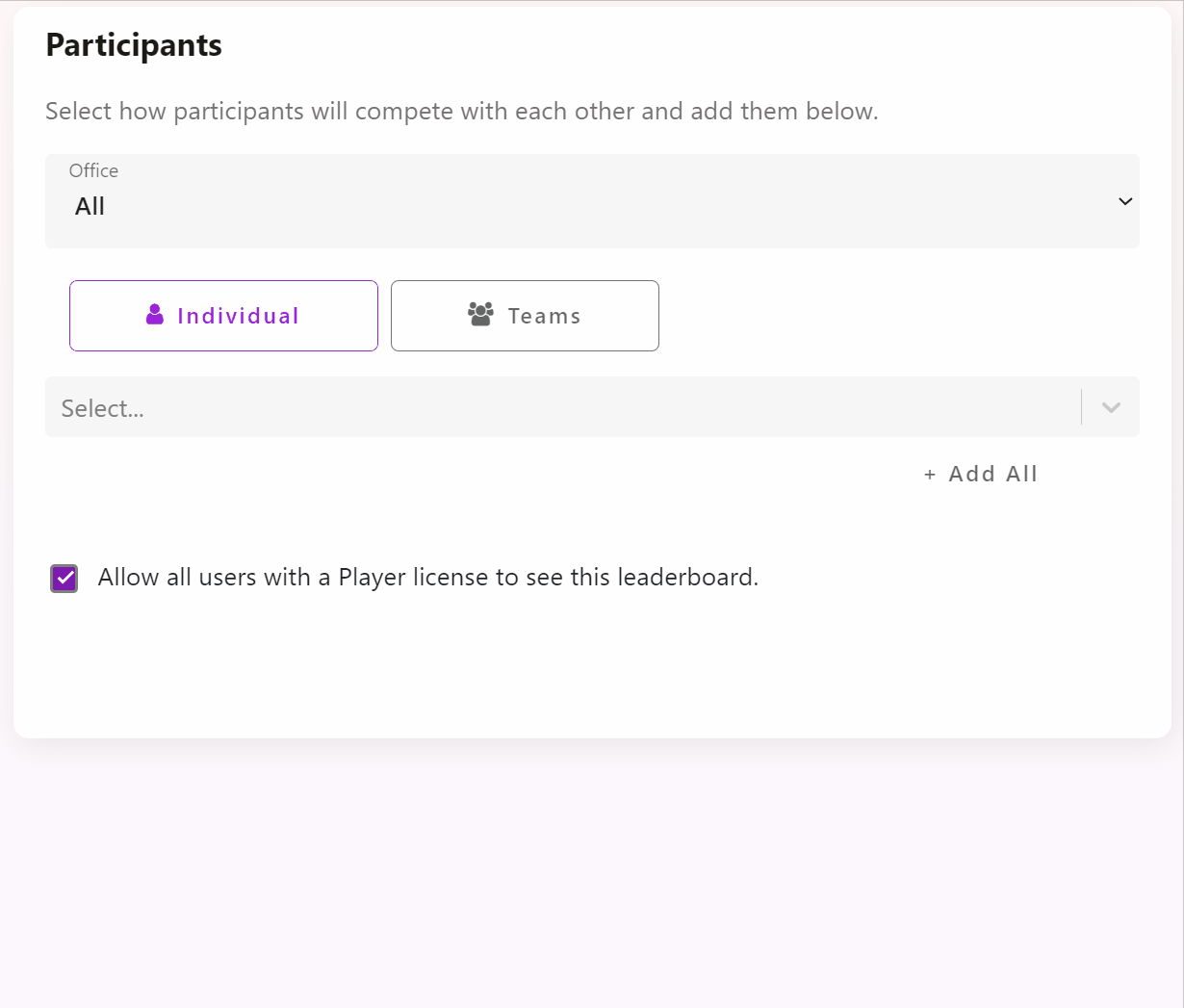Focus the Select... participant search field
The width and height of the screenshot is (1184, 1008).
click(563, 407)
